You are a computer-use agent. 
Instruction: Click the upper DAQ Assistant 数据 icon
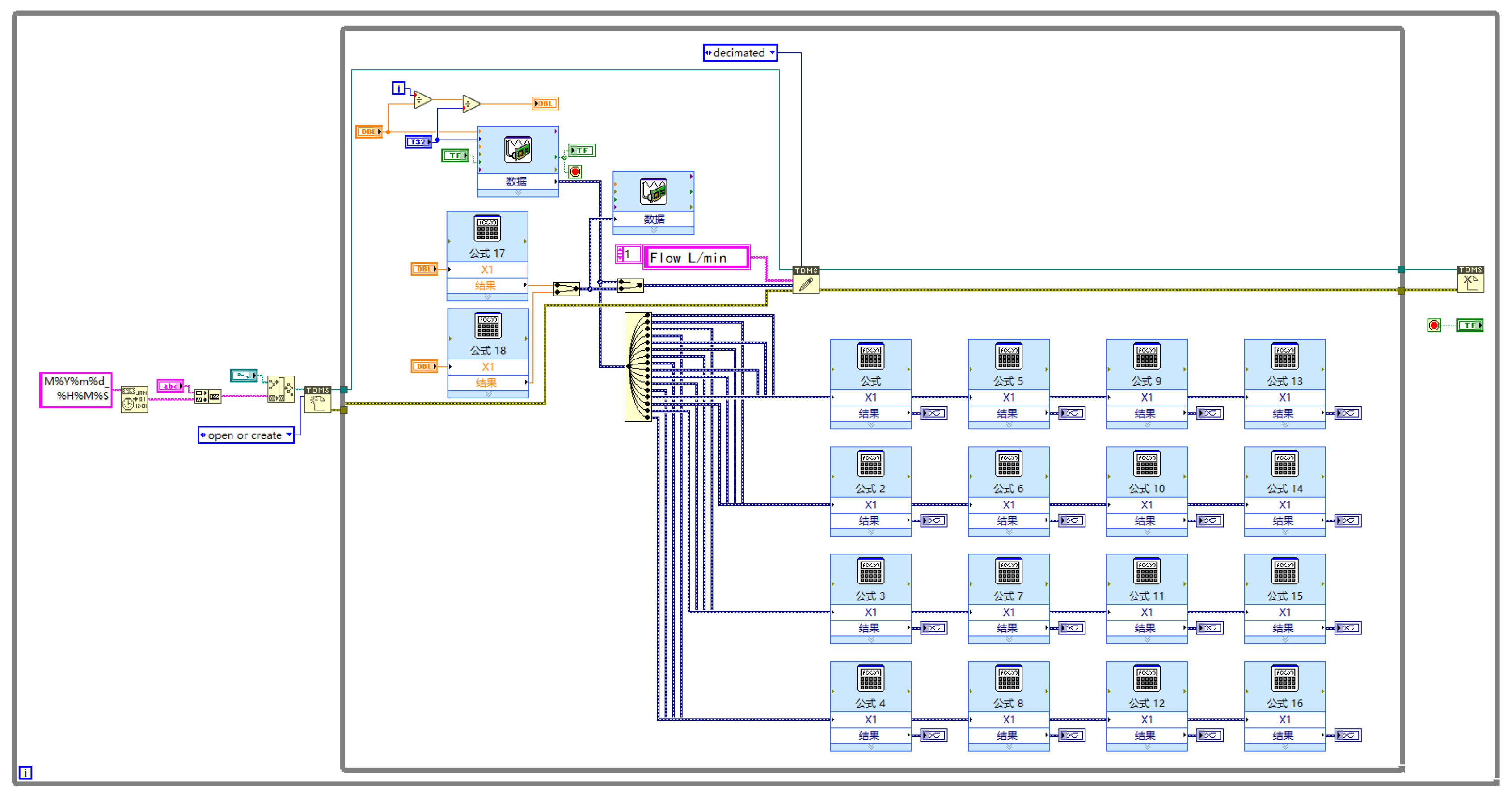(518, 150)
